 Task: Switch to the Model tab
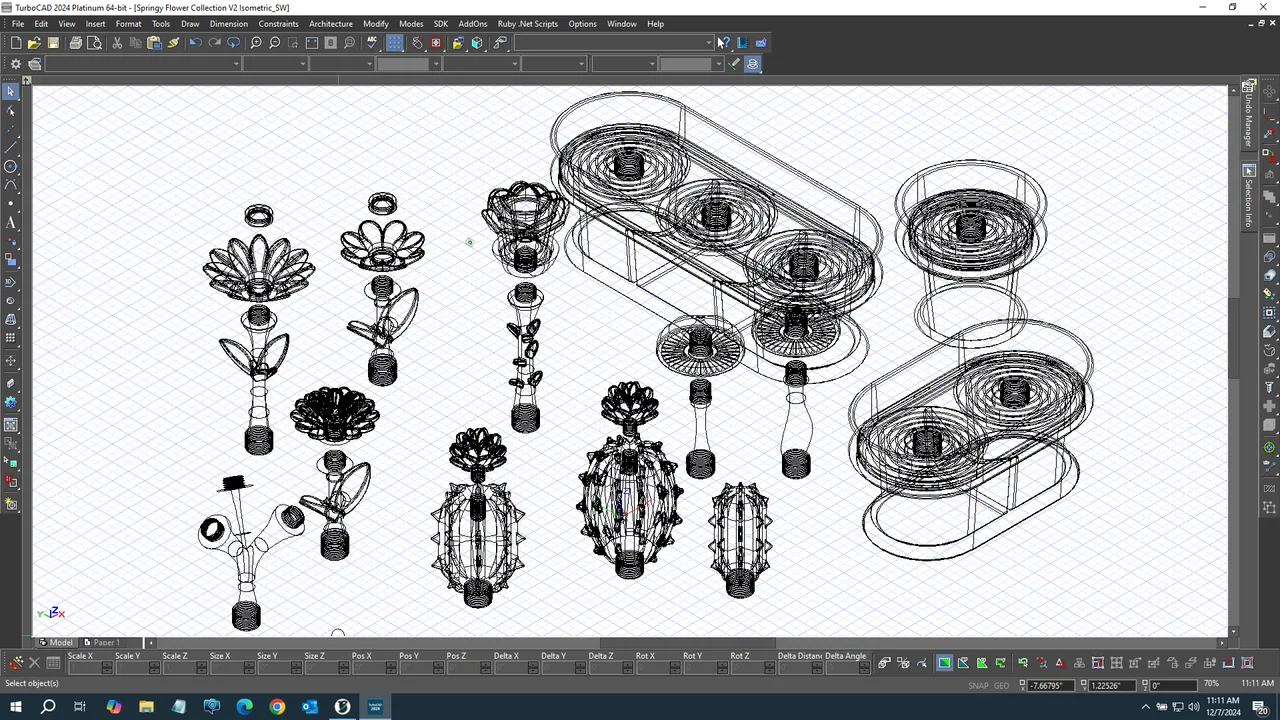point(56,642)
